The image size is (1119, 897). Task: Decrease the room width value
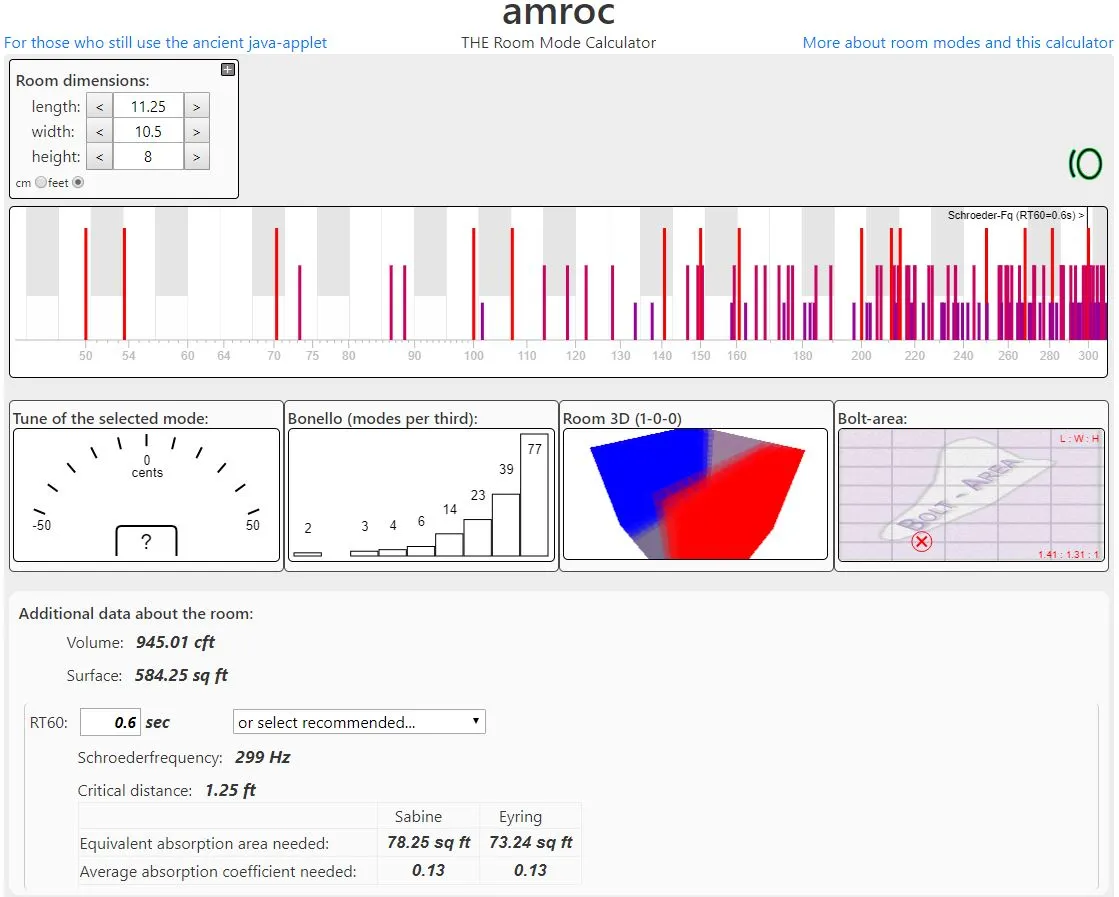tap(99, 131)
